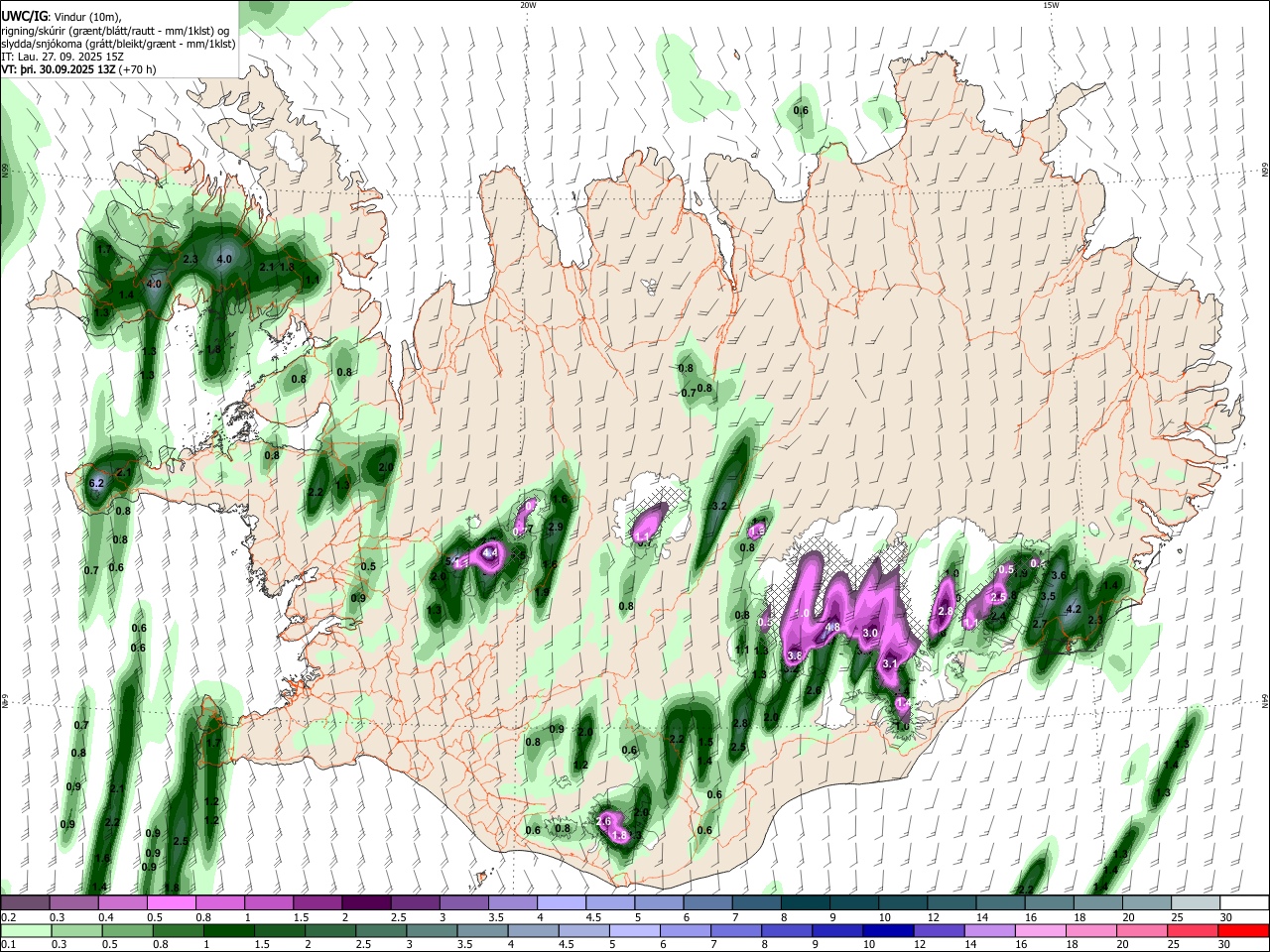Screen dimensions: 1270x952
Task: Click the '3.8' value on the glacier's western edge
Action: point(795,656)
